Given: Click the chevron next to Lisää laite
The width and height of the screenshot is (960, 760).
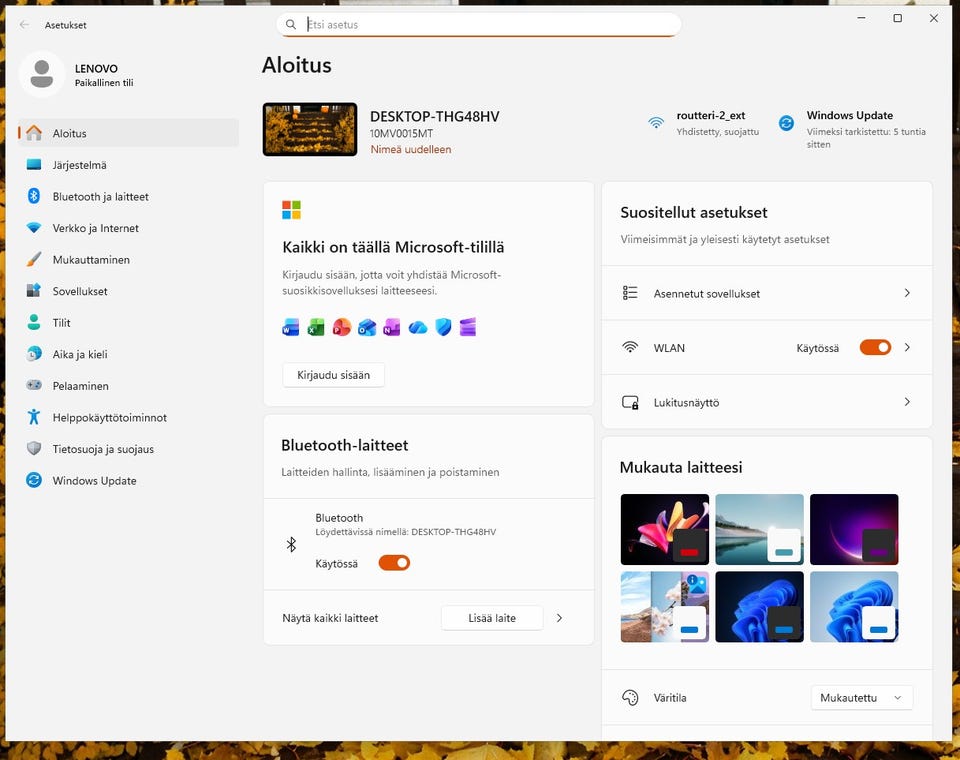Looking at the screenshot, I should [559, 618].
